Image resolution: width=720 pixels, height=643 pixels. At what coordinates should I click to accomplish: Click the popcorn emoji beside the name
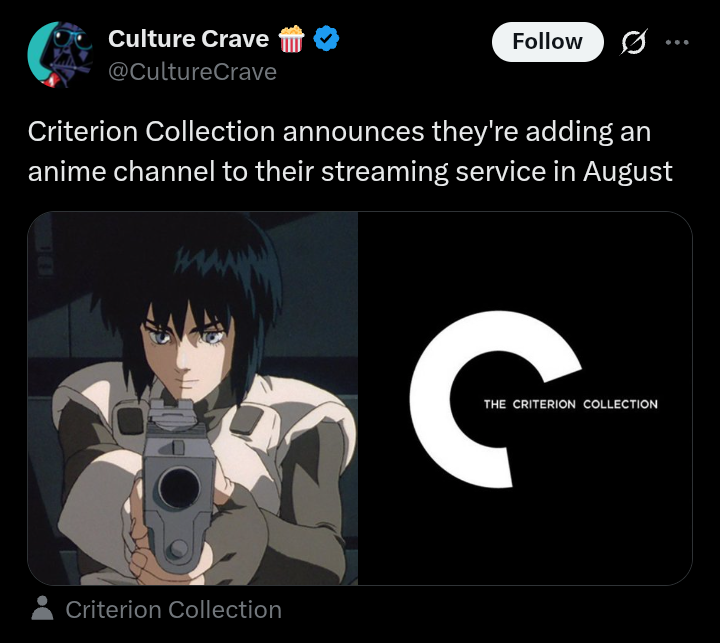pos(291,39)
